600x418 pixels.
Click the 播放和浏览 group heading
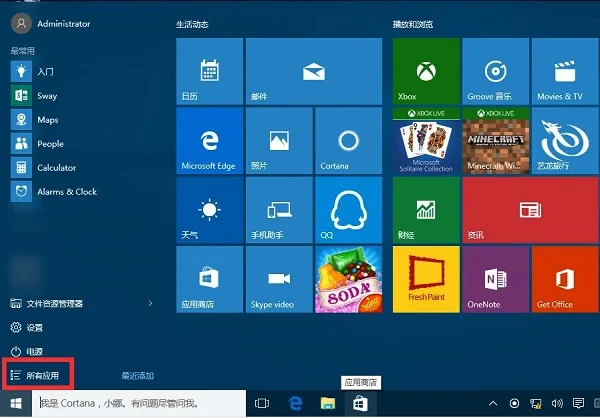(x=413, y=24)
